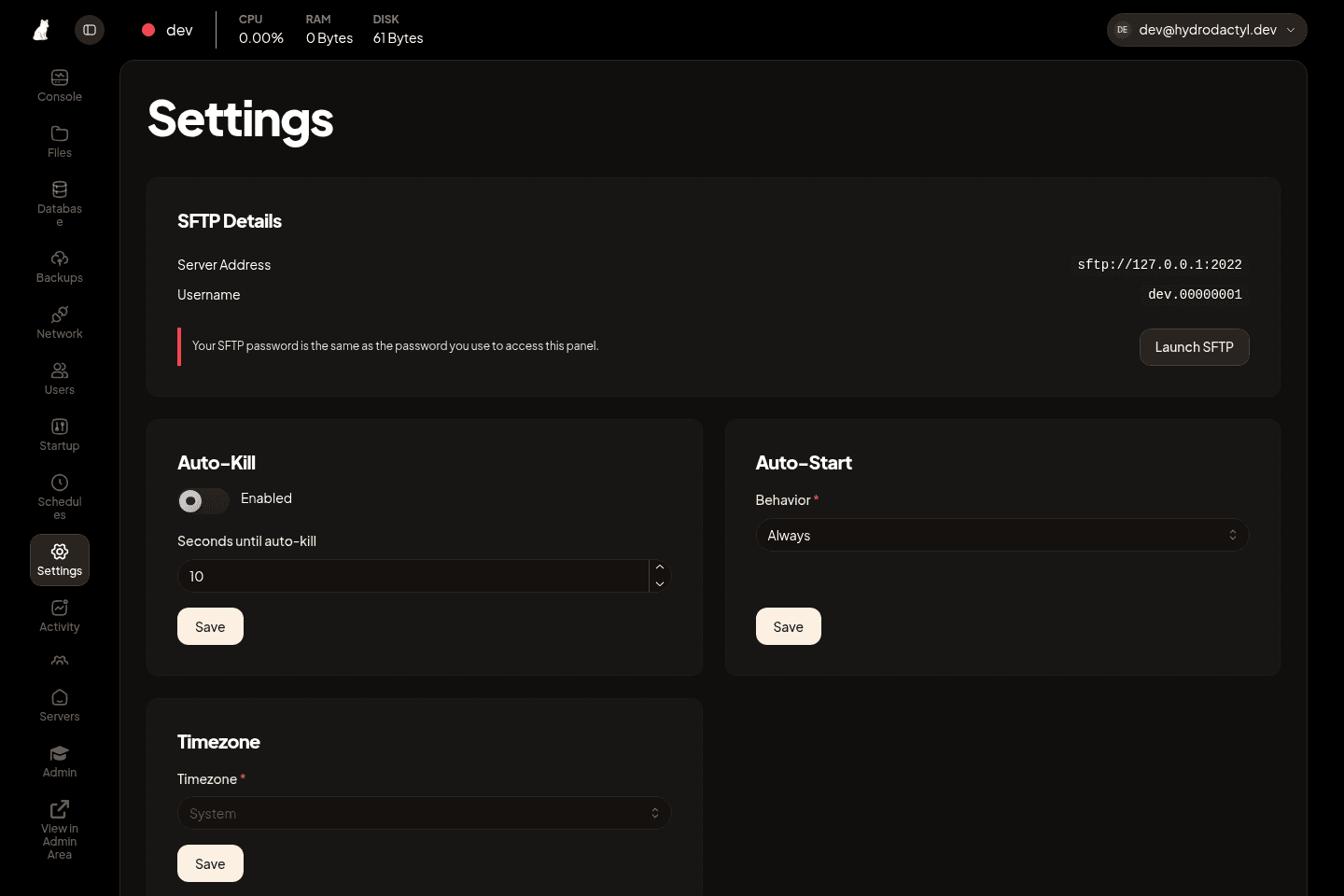This screenshot has height=896, width=1344.
Task: Click the DE avatar in account button
Action: [1123, 30]
